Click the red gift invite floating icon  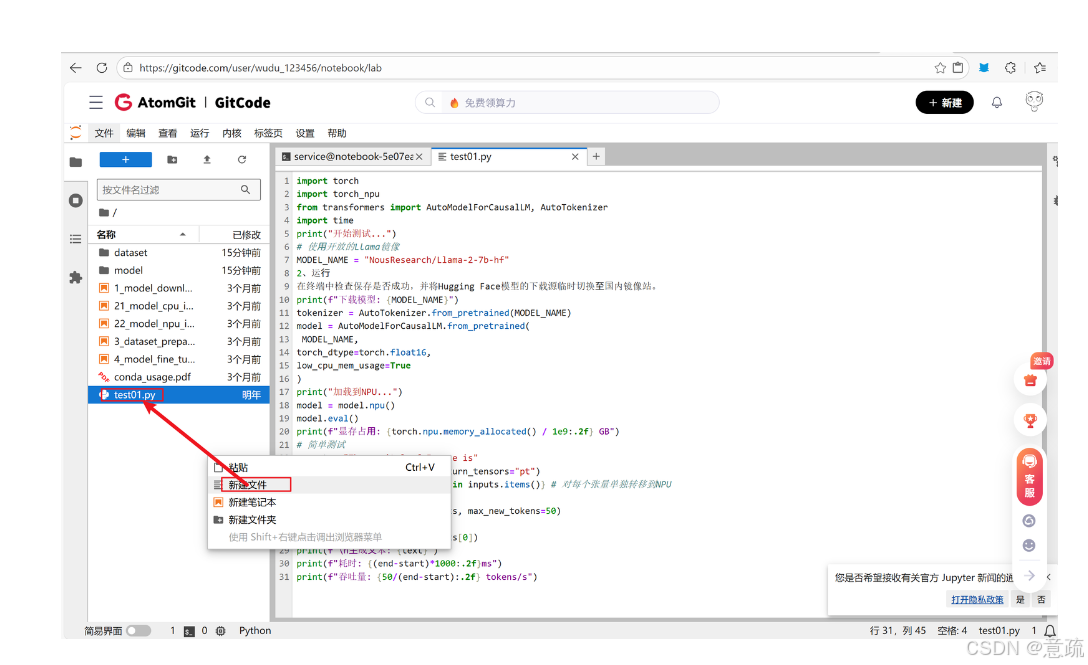[1030, 380]
